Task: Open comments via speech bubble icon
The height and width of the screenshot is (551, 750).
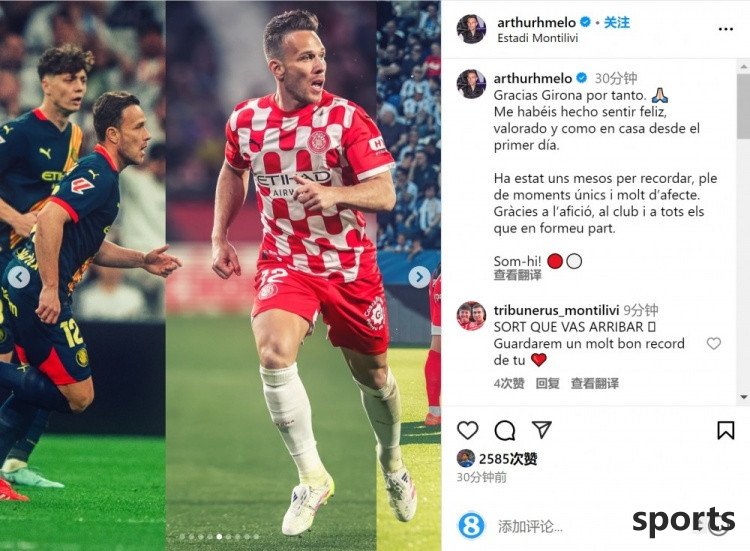Action: click(504, 430)
